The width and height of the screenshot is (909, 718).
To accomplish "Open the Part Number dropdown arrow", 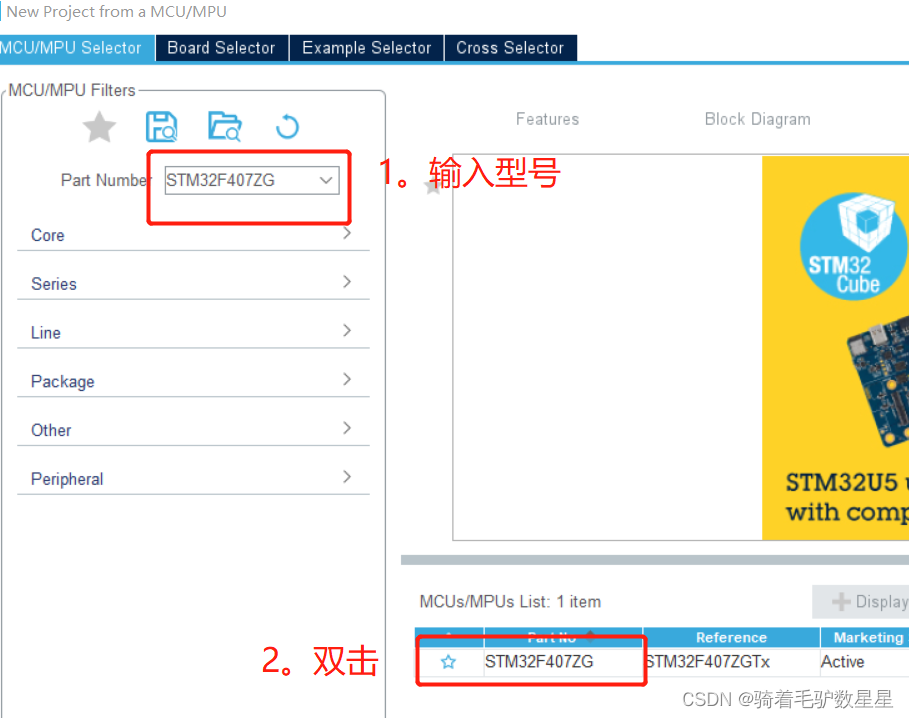I will [x=326, y=180].
